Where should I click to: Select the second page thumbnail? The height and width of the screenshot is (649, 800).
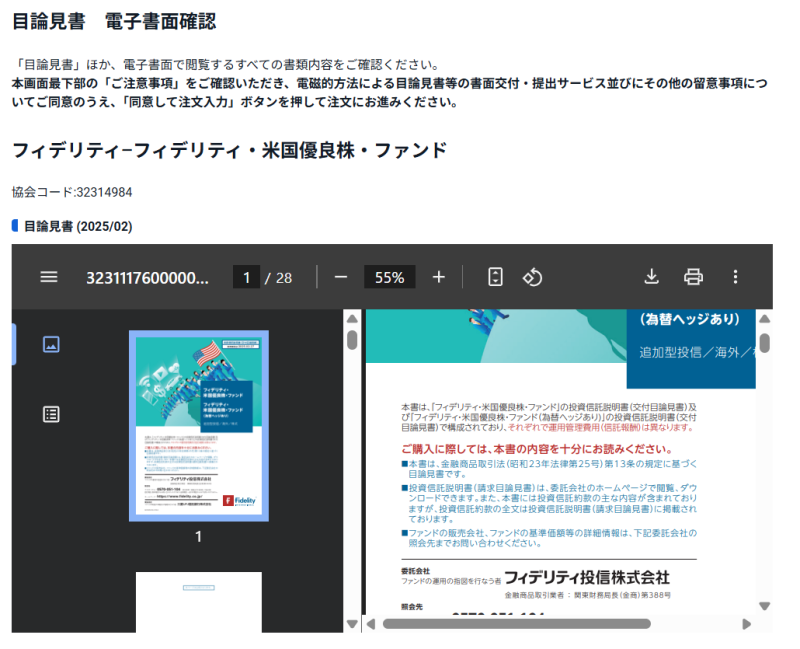[199, 602]
